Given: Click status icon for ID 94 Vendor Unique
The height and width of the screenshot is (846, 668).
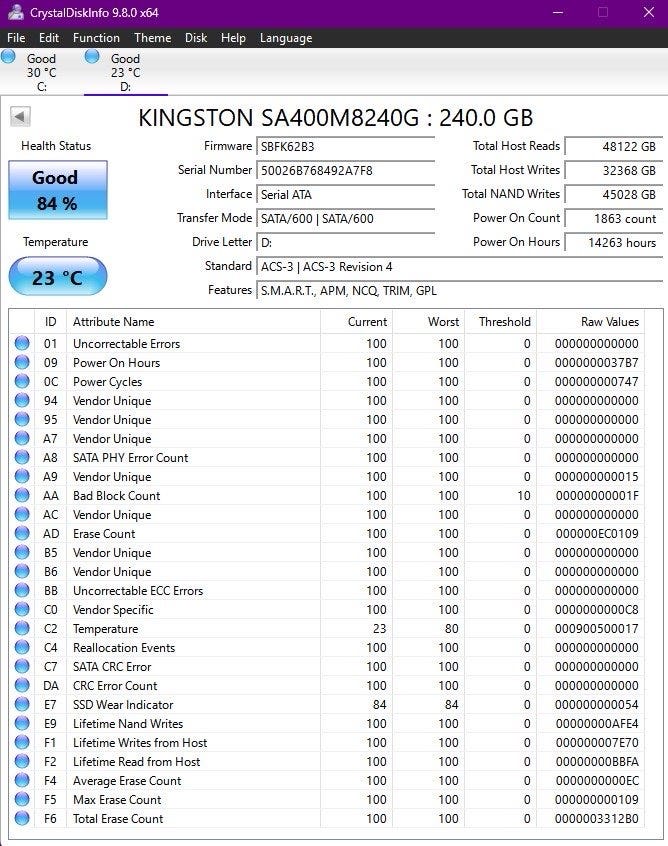Looking at the screenshot, I should tap(22, 400).
